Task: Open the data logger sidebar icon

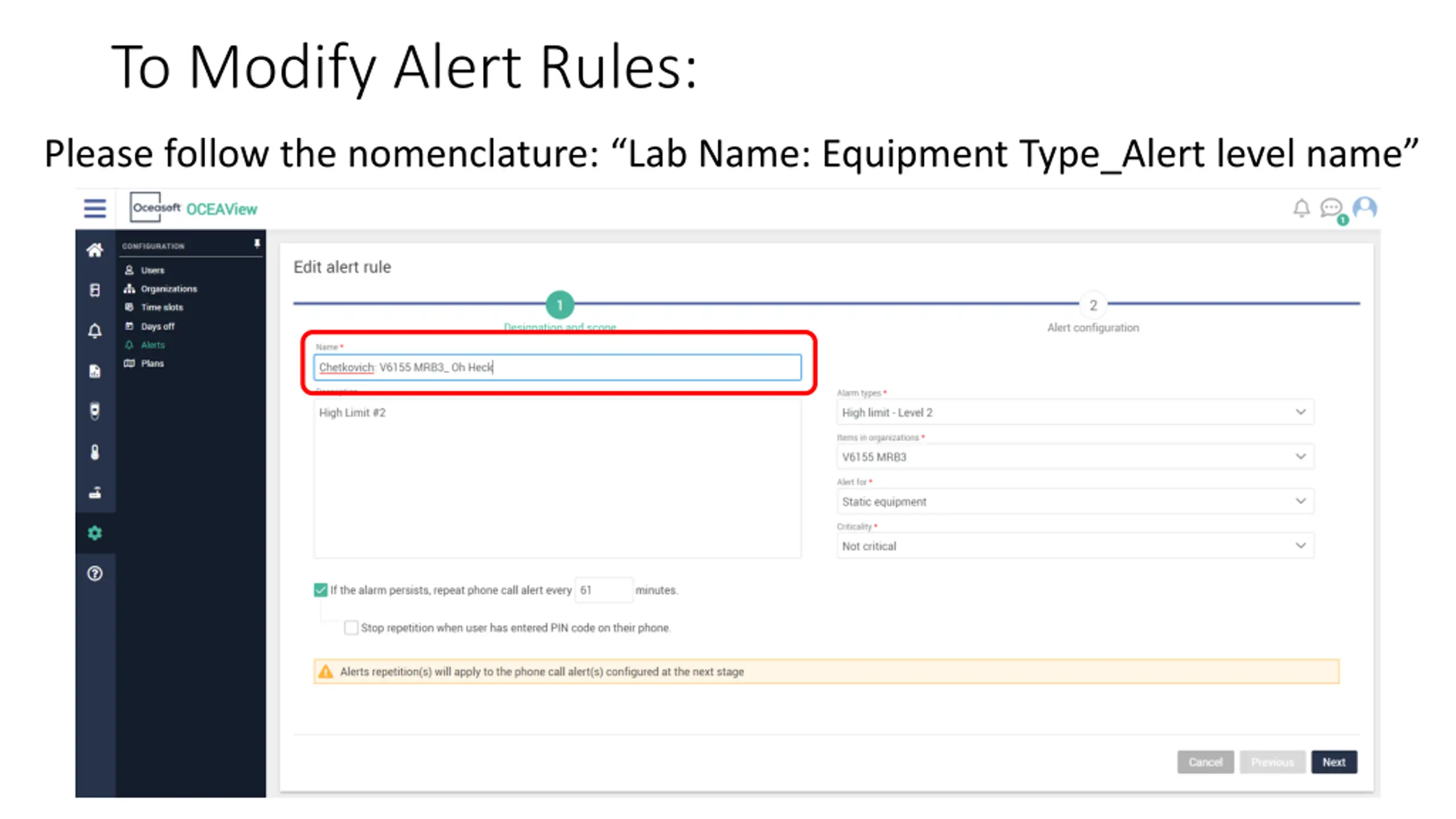Action: pyautogui.click(x=95, y=411)
